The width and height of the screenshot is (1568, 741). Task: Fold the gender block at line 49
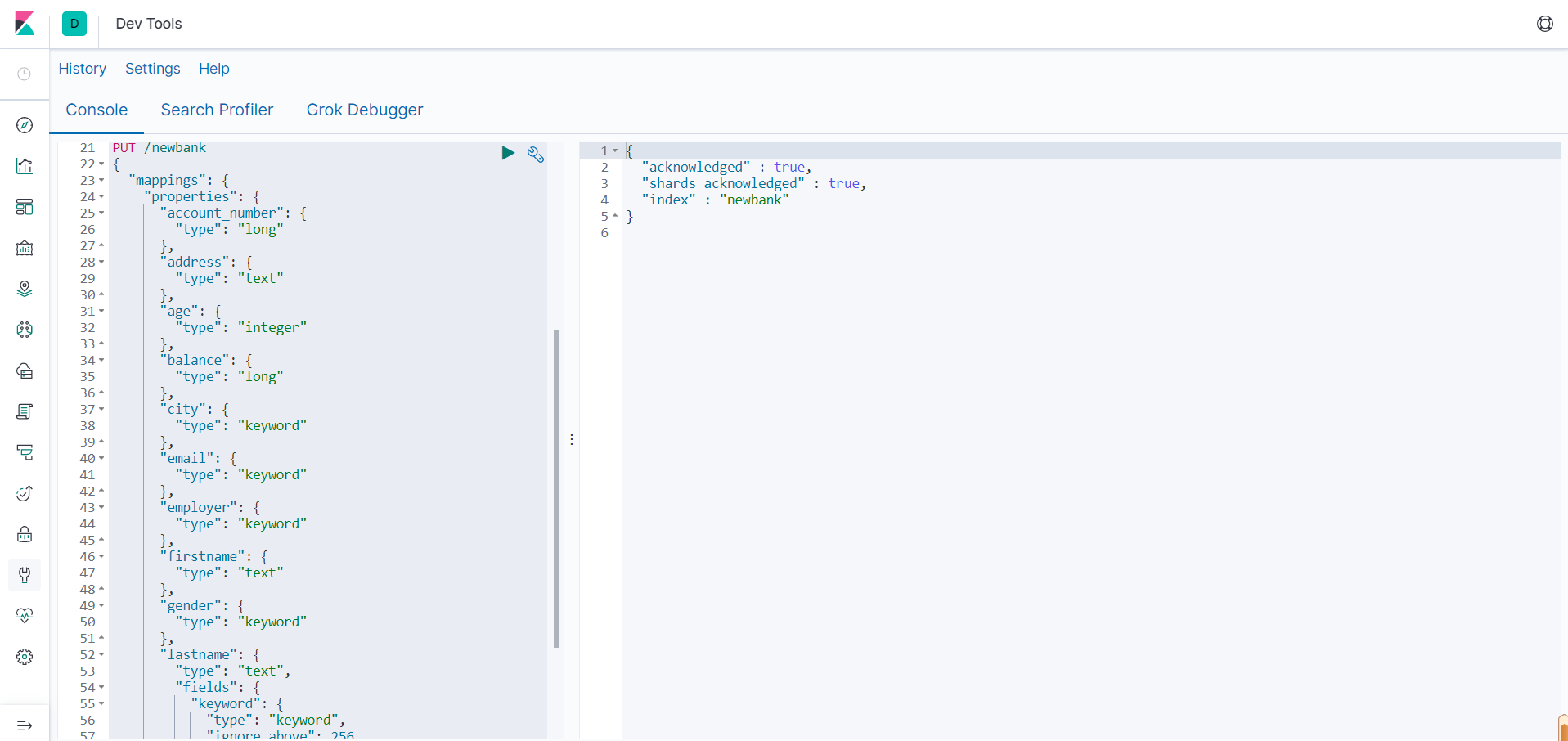coord(101,606)
